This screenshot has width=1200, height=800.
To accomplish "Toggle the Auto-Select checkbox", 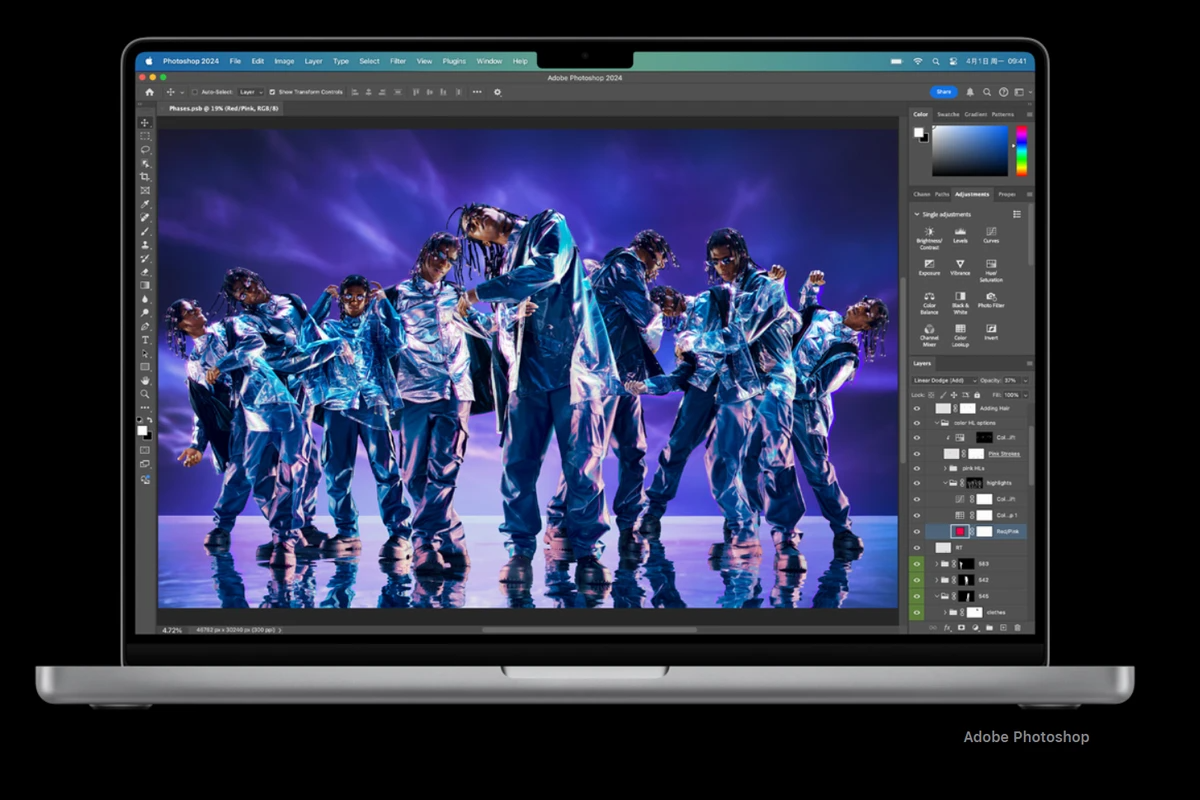I will tap(194, 92).
